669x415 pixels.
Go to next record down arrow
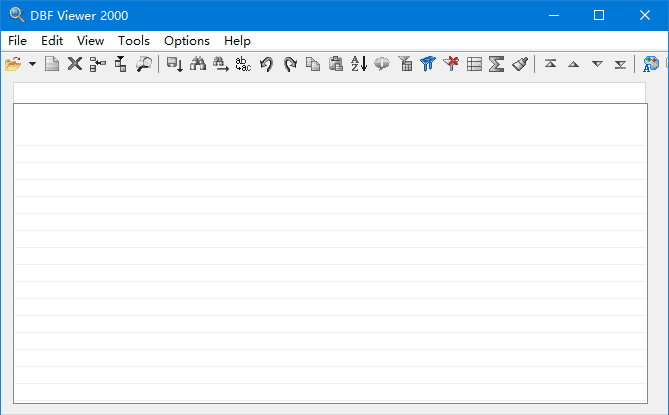click(x=597, y=64)
